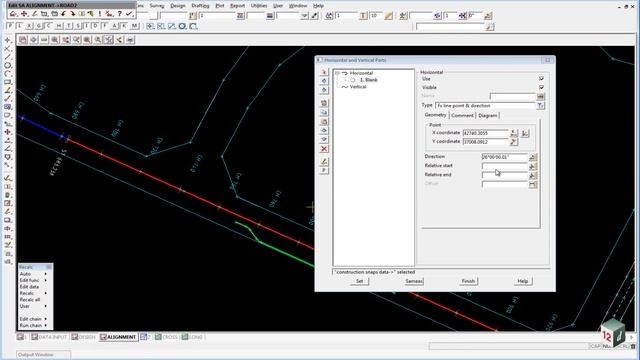Viewport: 640px width, 360px height.
Task: Click the zoom circle icon in snaps toolbar
Action: click(x=182, y=26)
